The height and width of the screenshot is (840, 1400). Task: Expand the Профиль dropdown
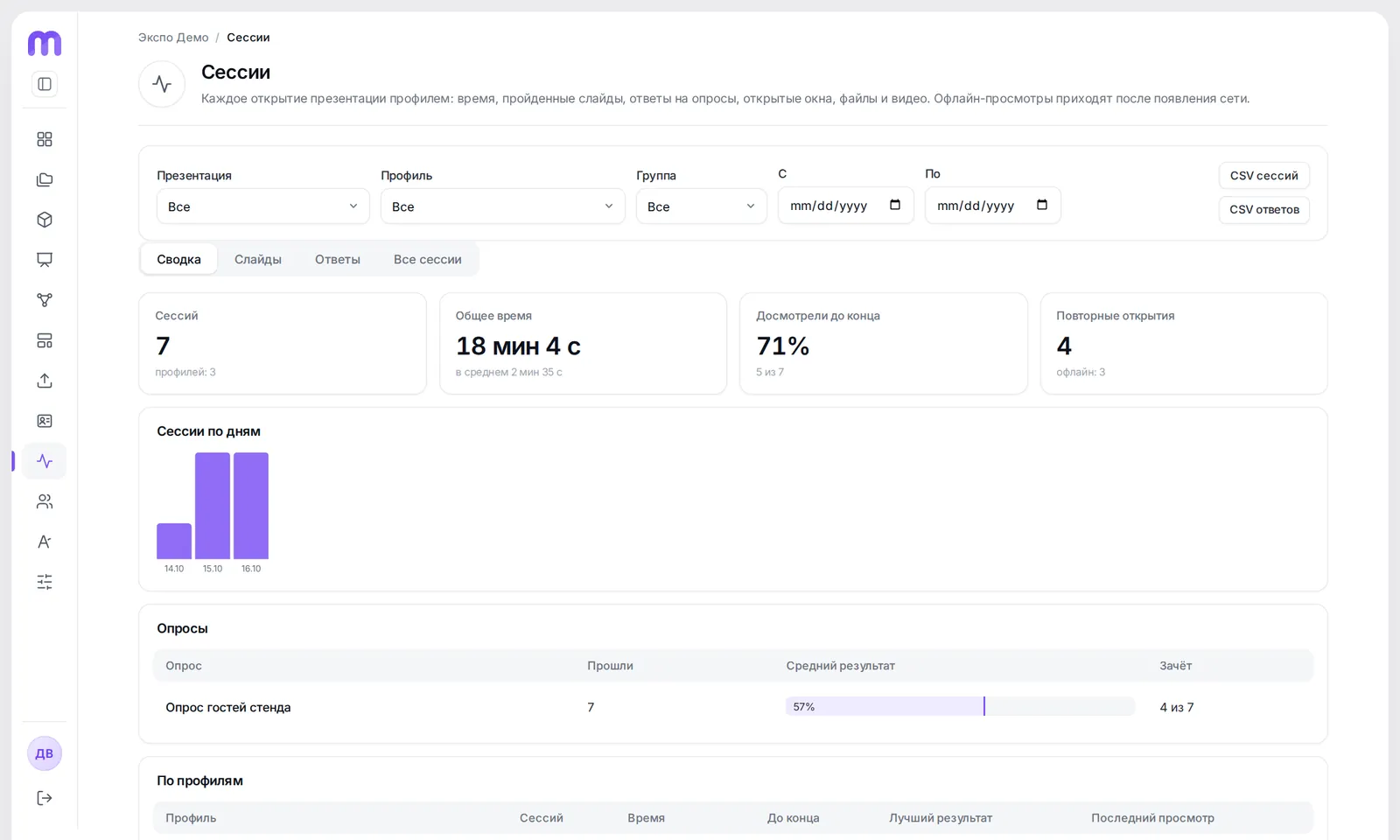503,206
